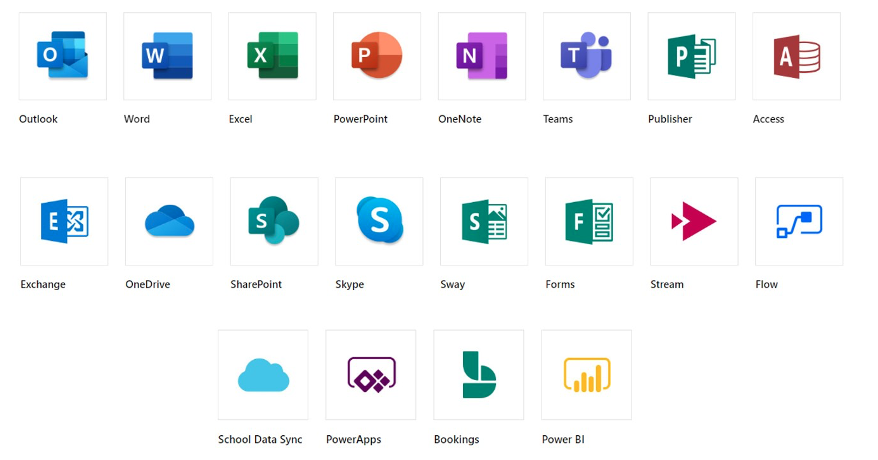Screen dimensions: 878x460
Task: Select the SharePoint icon
Action: tap(274, 221)
